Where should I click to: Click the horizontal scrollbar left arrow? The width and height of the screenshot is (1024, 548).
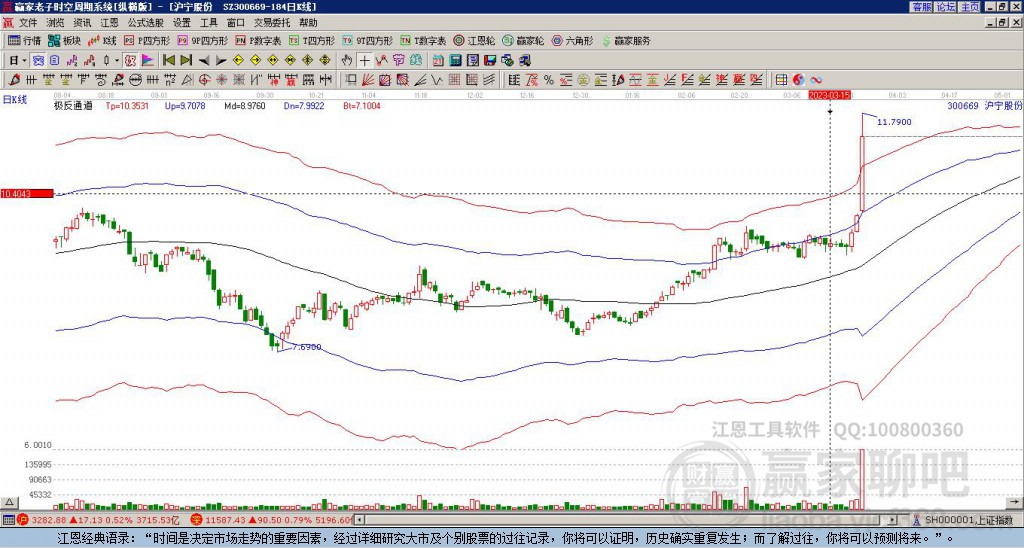pyautogui.click(x=359, y=520)
